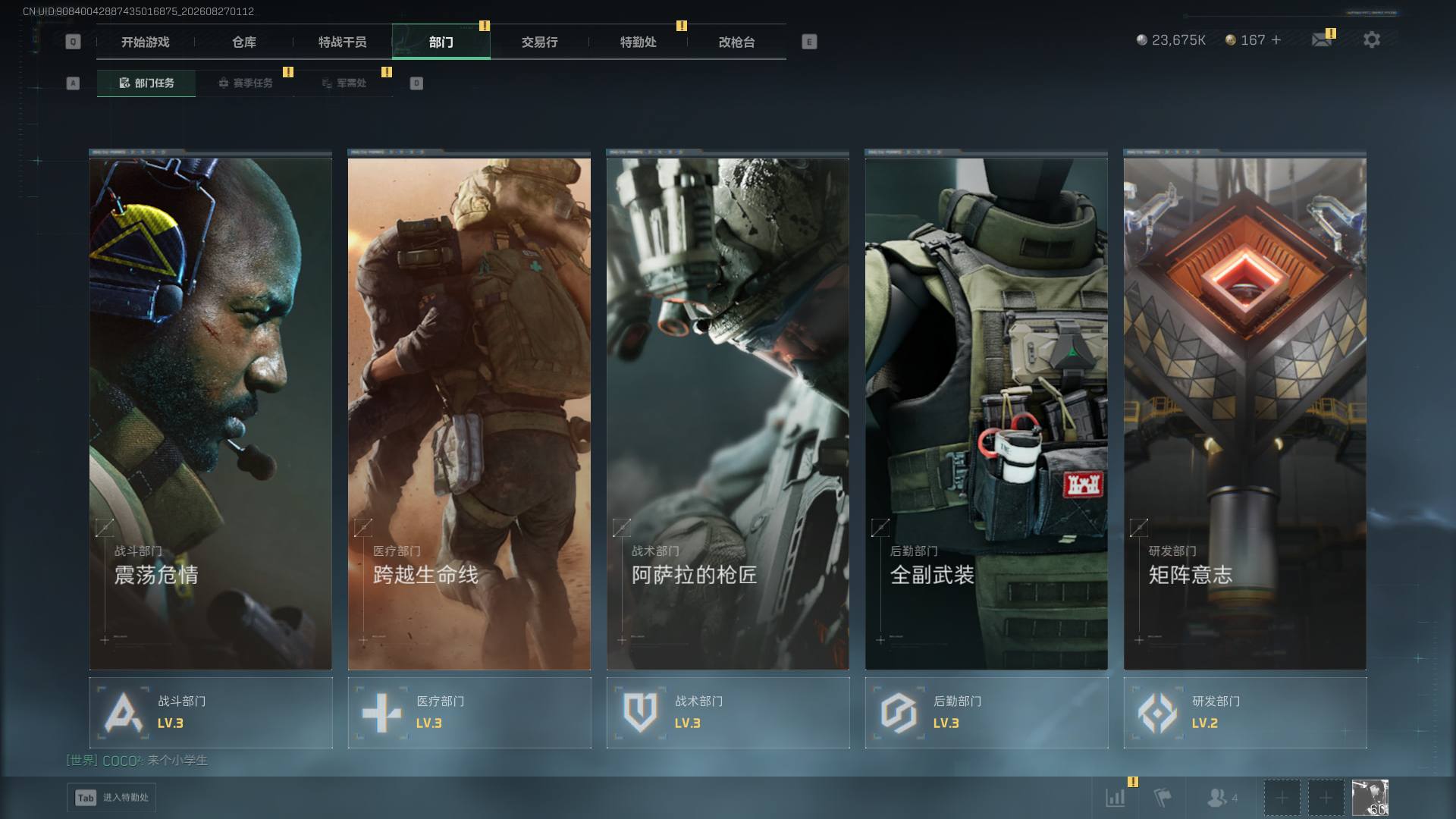1456x819 pixels.
Task: Click the 23,675K currency amount
Action: pos(1178,39)
